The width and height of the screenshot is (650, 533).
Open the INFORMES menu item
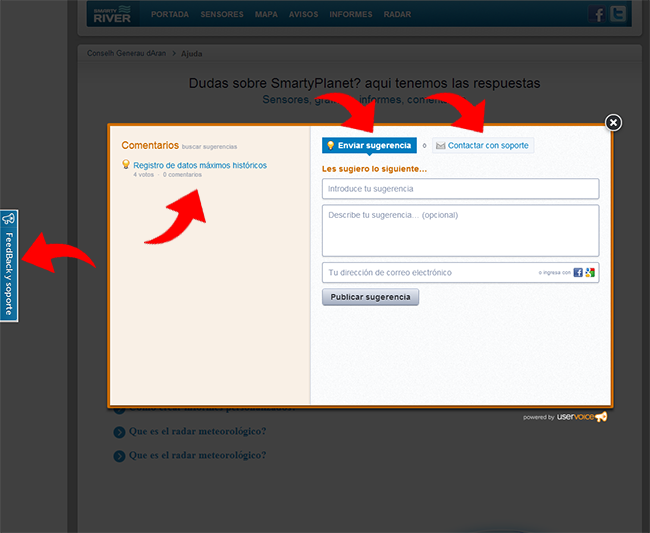(x=351, y=15)
